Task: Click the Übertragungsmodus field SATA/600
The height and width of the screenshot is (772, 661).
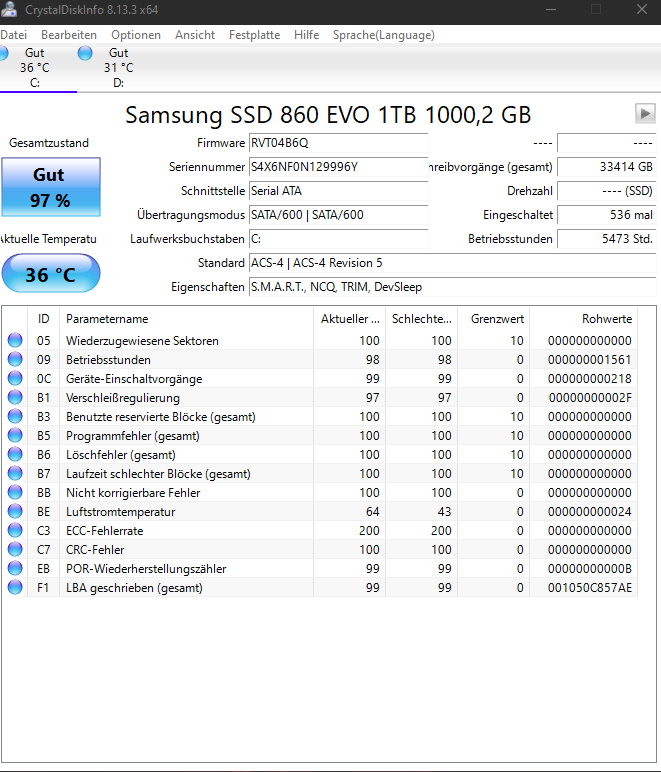Action: click(339, 215)
